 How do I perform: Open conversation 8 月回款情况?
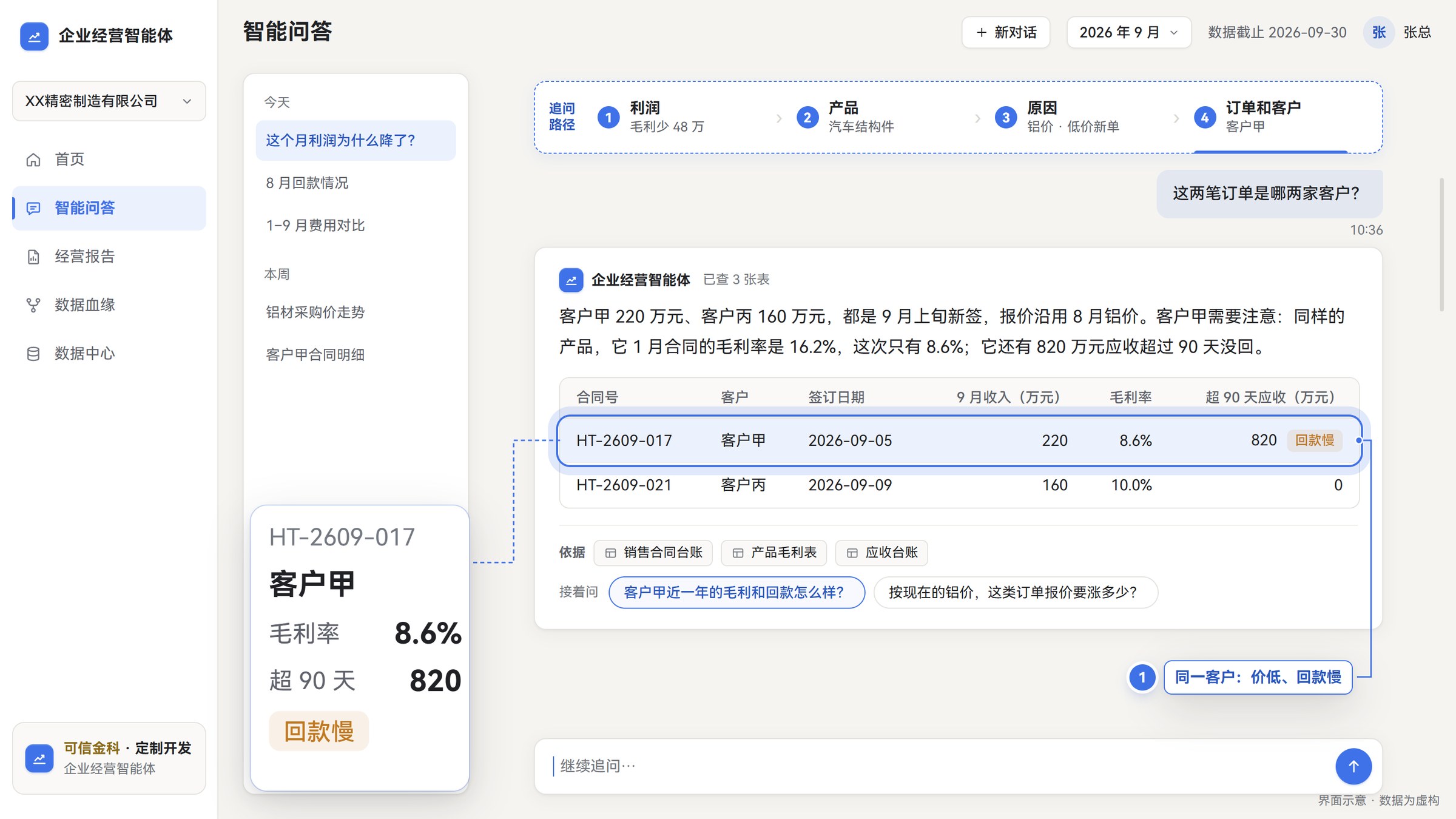coord(356,183)
